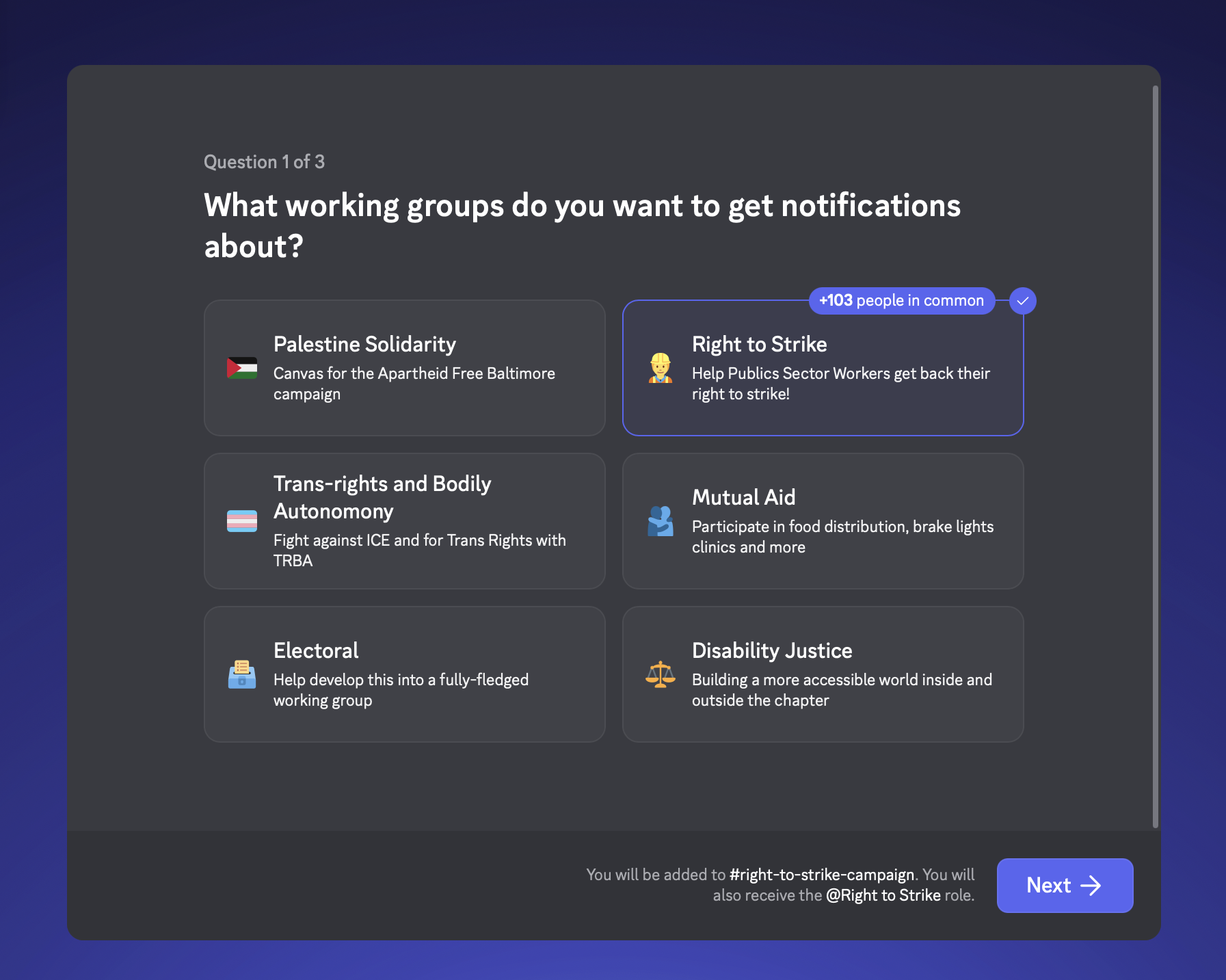
Task: Click the Palestine flag icon
Action: [x=242, y=368]
